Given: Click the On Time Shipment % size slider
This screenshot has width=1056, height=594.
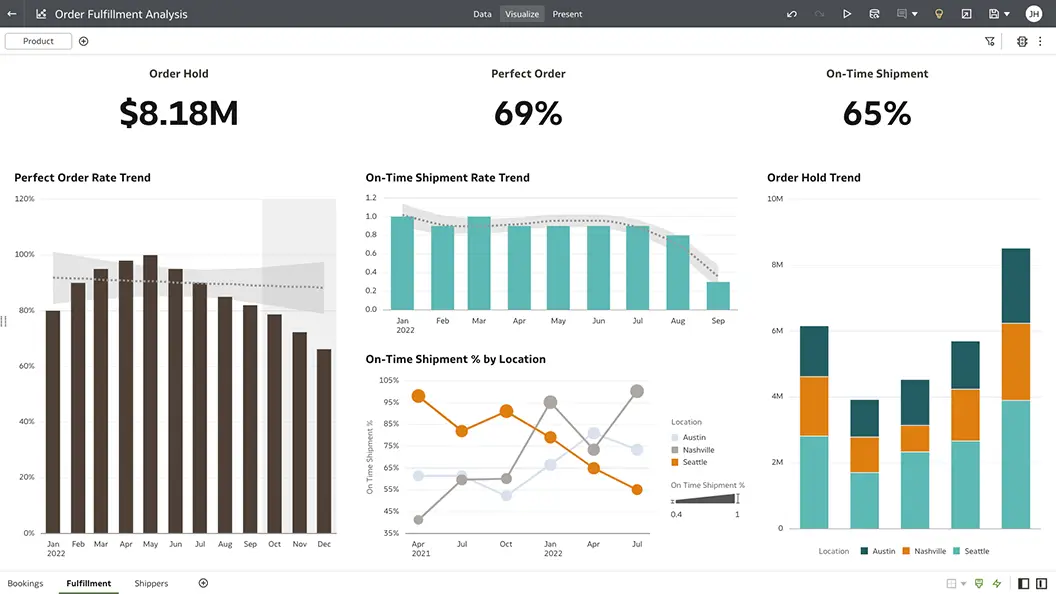Looking at the screenshot, I should coord(705,499).
